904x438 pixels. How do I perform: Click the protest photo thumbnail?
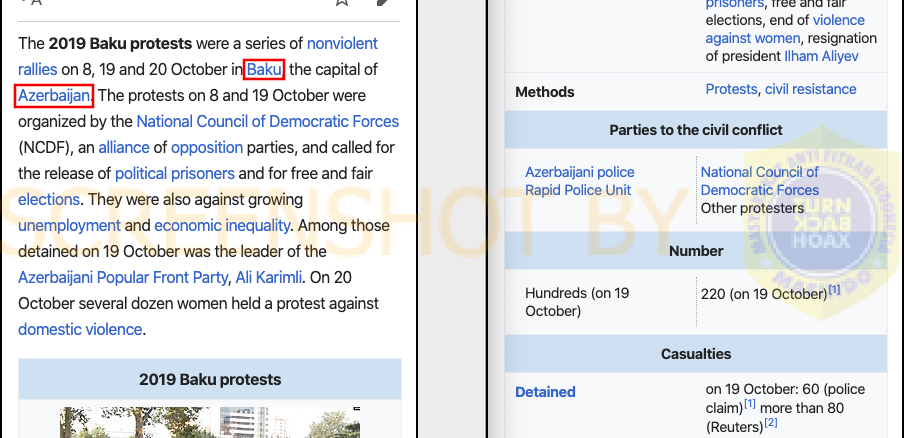210,422
